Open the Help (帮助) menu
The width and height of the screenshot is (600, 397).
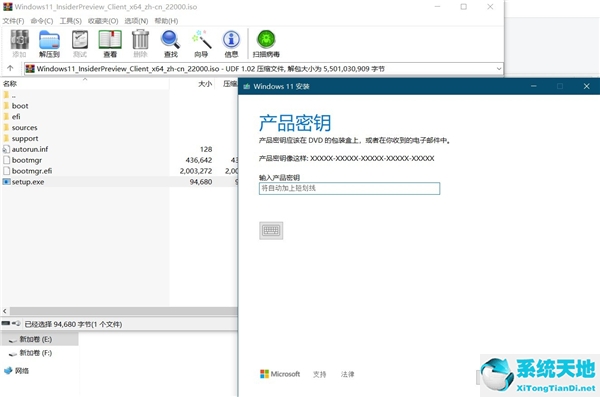166,21
